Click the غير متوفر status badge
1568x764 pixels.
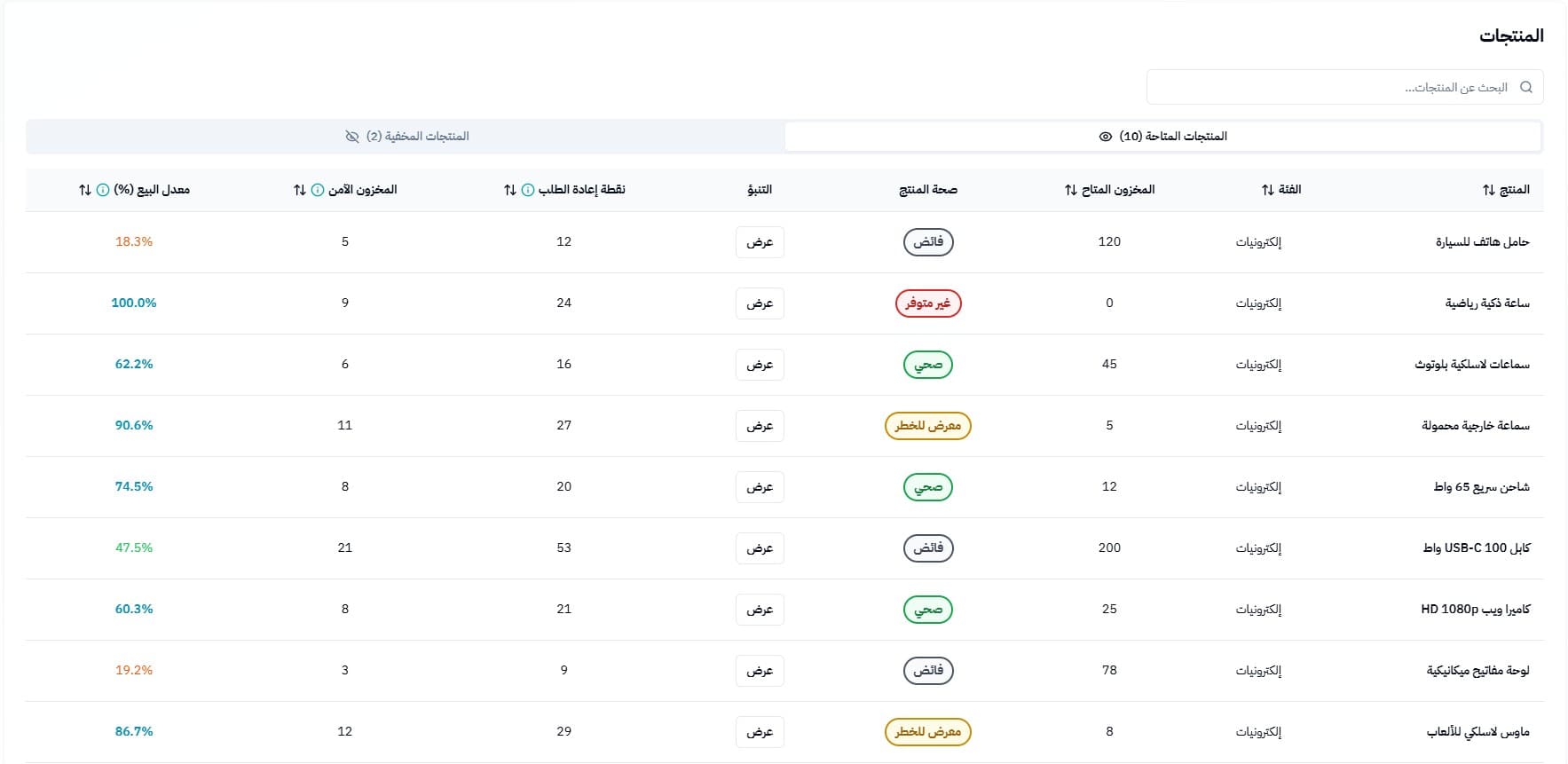click(x=928, y=303)
